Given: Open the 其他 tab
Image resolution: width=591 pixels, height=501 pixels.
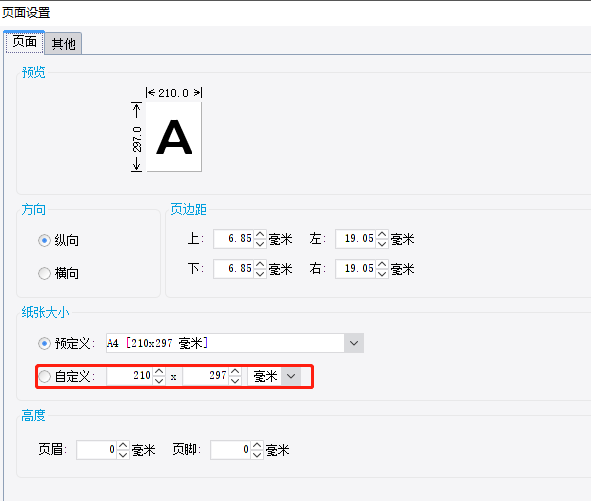Looking at the screenshot, I should [63, 44].
